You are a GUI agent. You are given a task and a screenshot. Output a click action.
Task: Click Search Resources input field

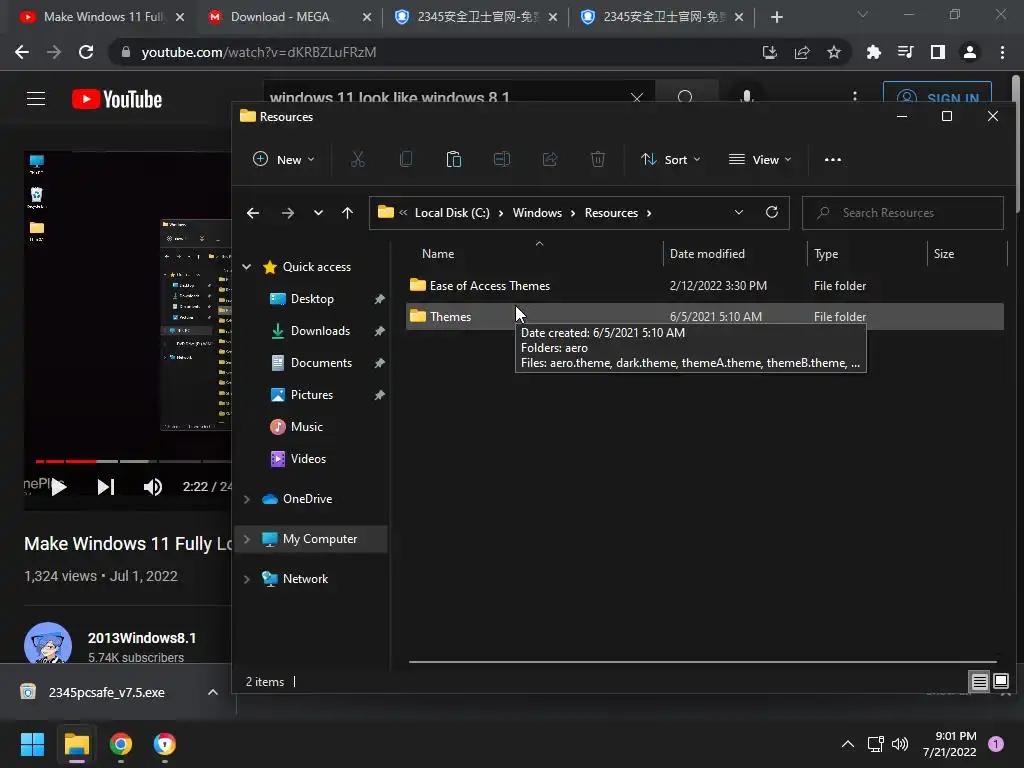(x=903, y=213)
